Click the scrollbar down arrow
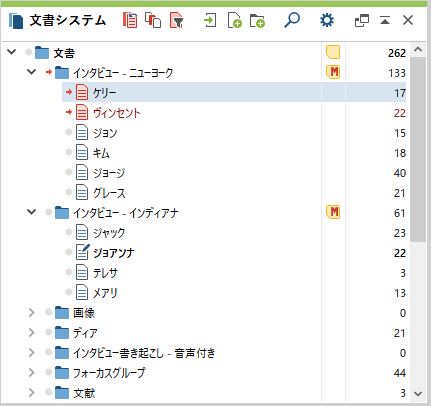Viewport: 431px width, 406px height. 418,394
